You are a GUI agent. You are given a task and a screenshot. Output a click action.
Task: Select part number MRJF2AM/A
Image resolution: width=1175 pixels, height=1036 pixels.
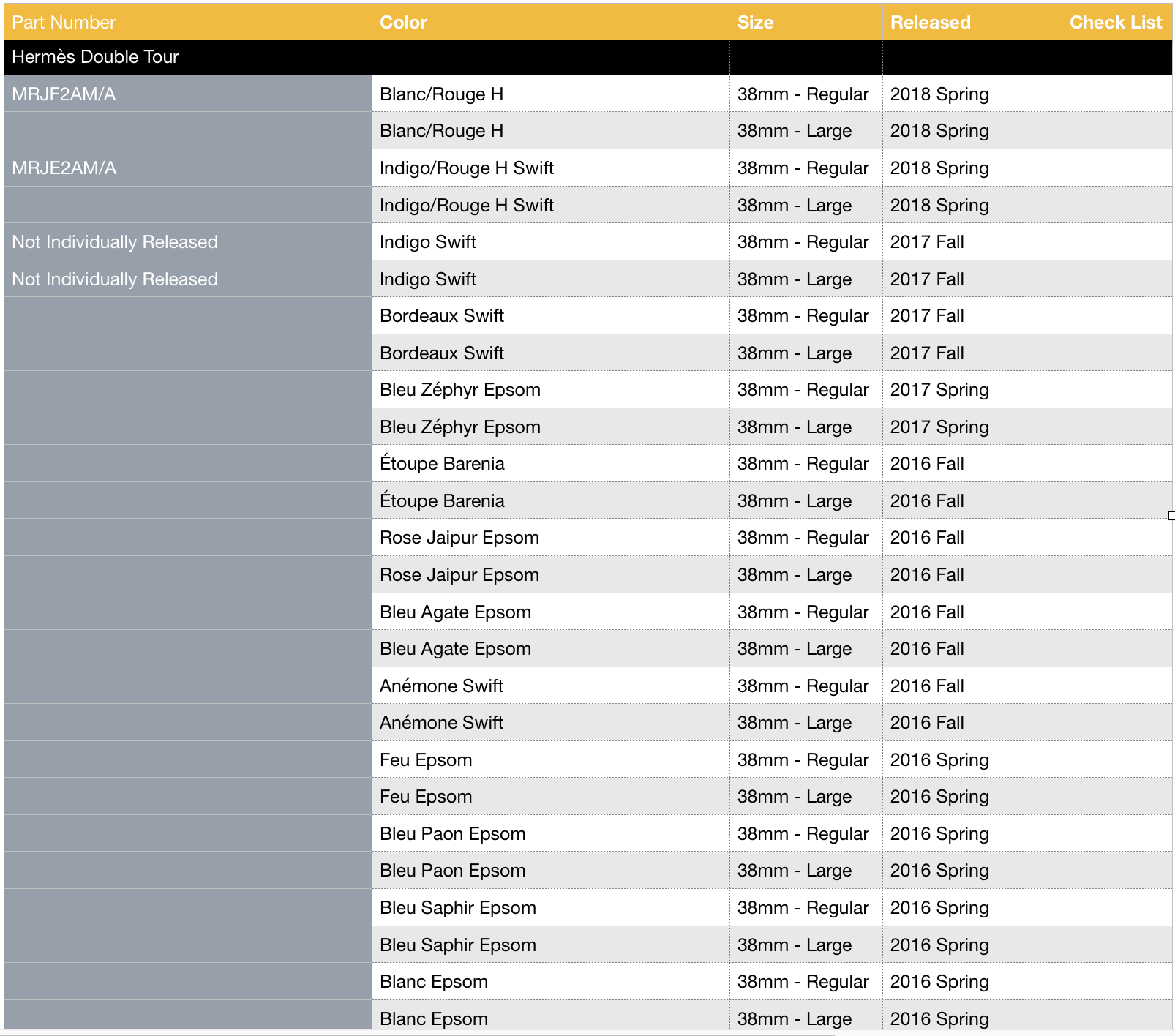64,94
